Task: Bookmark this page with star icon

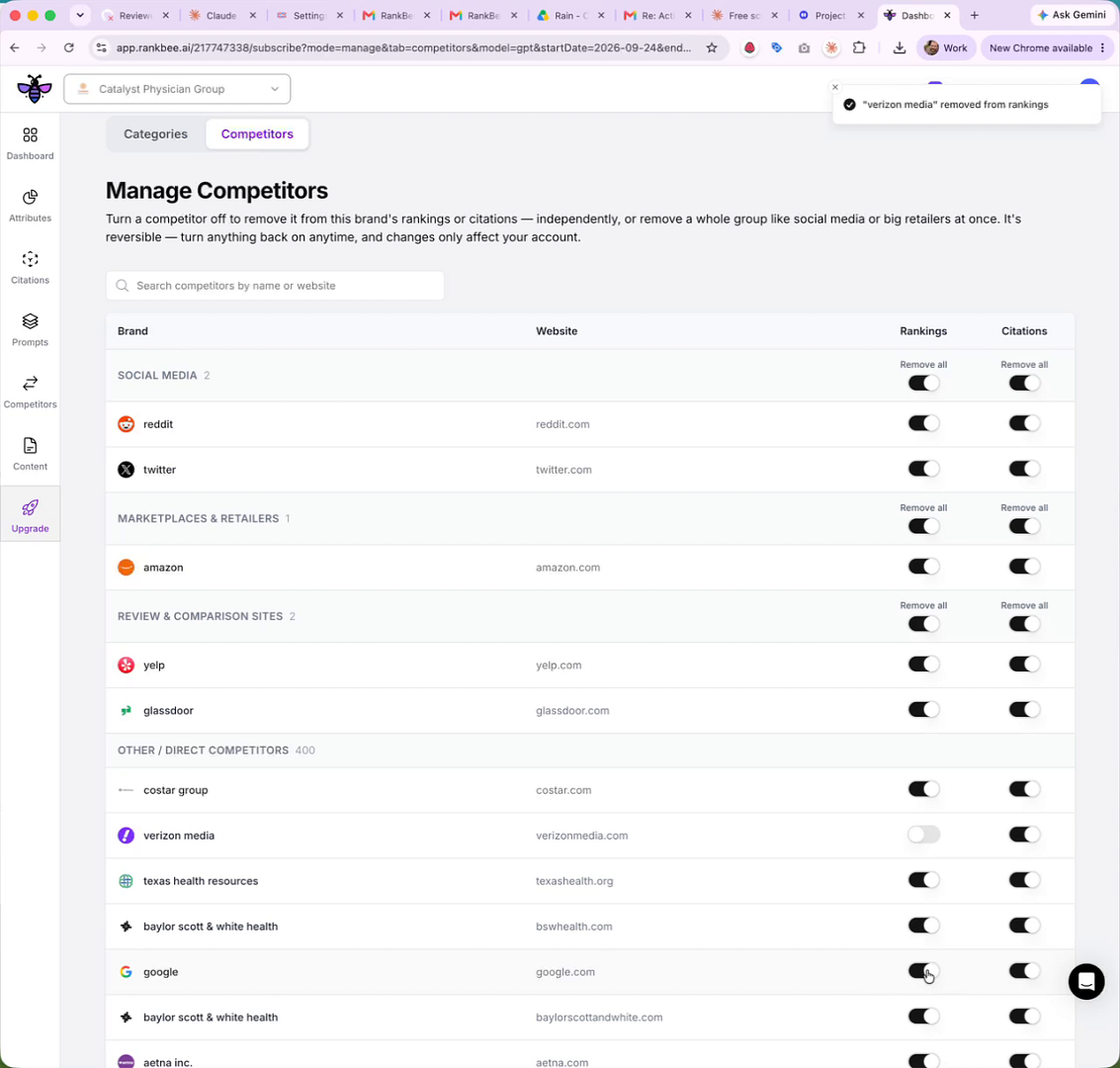Action: [x=712, y=47]
